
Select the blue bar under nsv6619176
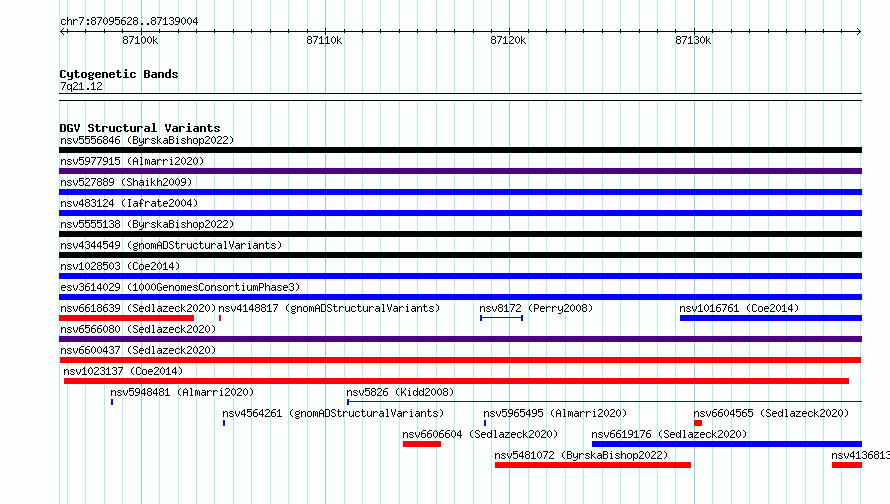pyautogui.click(x=727, y=444)
